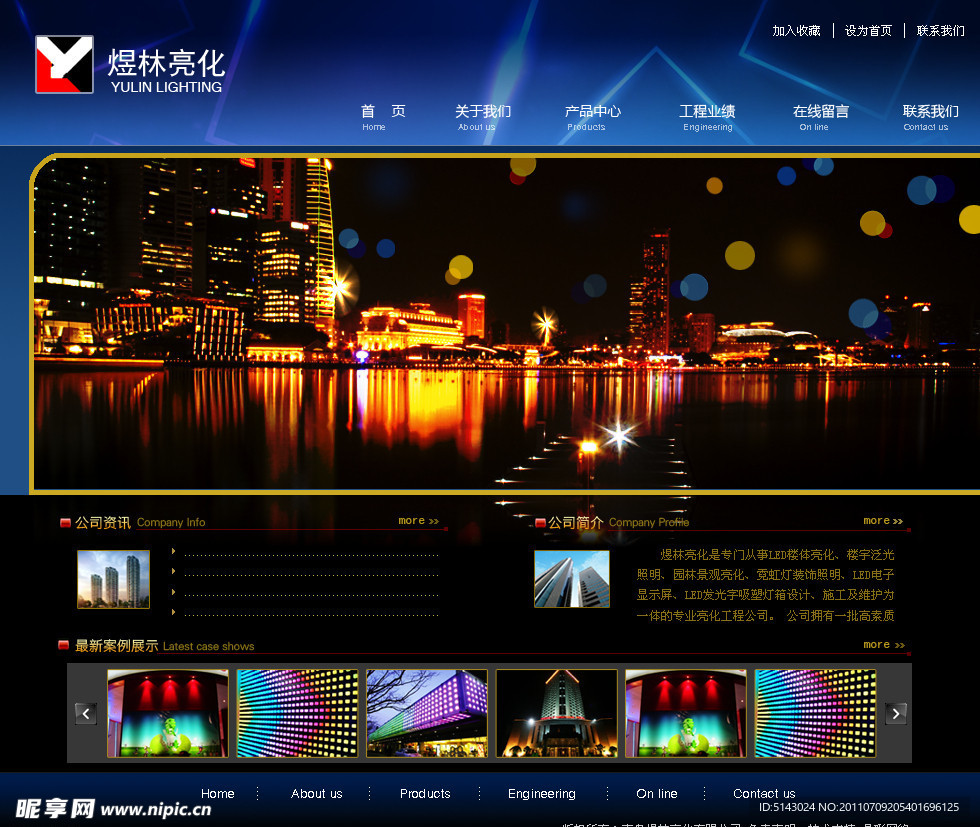
Task: Click more link beside 最新案例展示
Action: (x=884, y=644)
